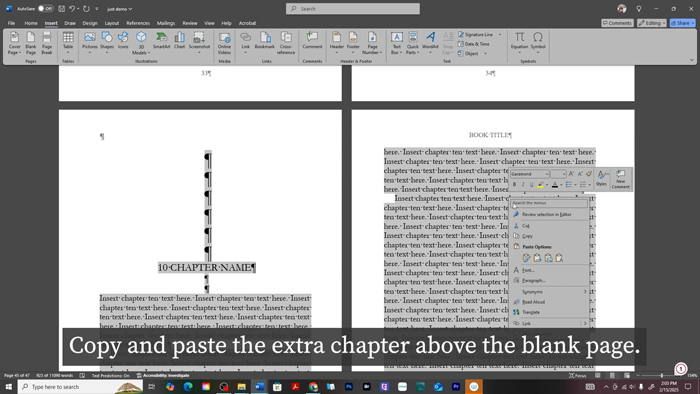Viewport: 700px width, 394px height.
Task: Toggle the AutoSave switch
Action: tap(45, 8)
